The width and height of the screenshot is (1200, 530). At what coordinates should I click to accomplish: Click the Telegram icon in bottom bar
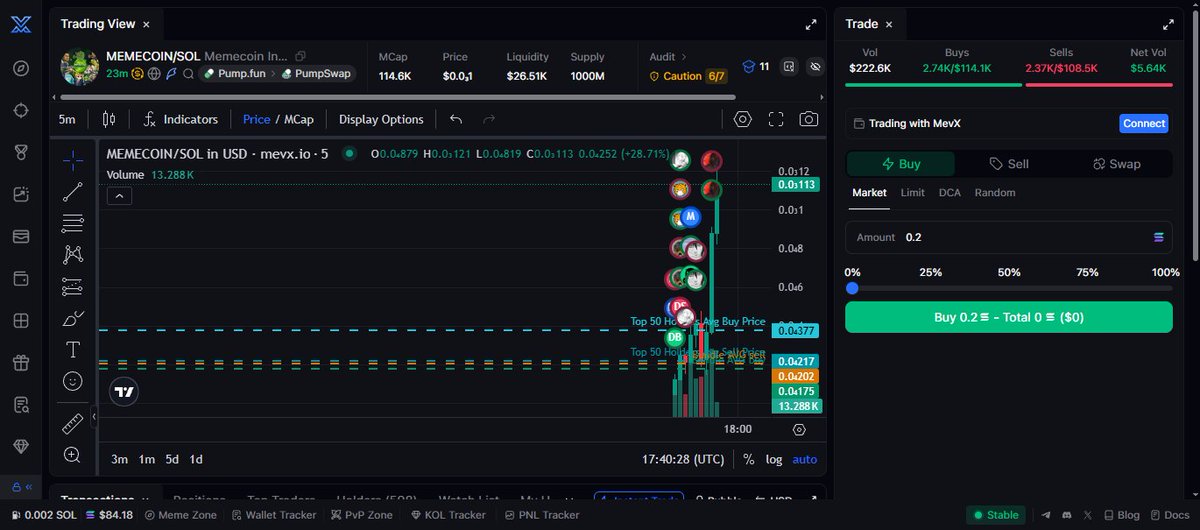(x=1046, y=515)
